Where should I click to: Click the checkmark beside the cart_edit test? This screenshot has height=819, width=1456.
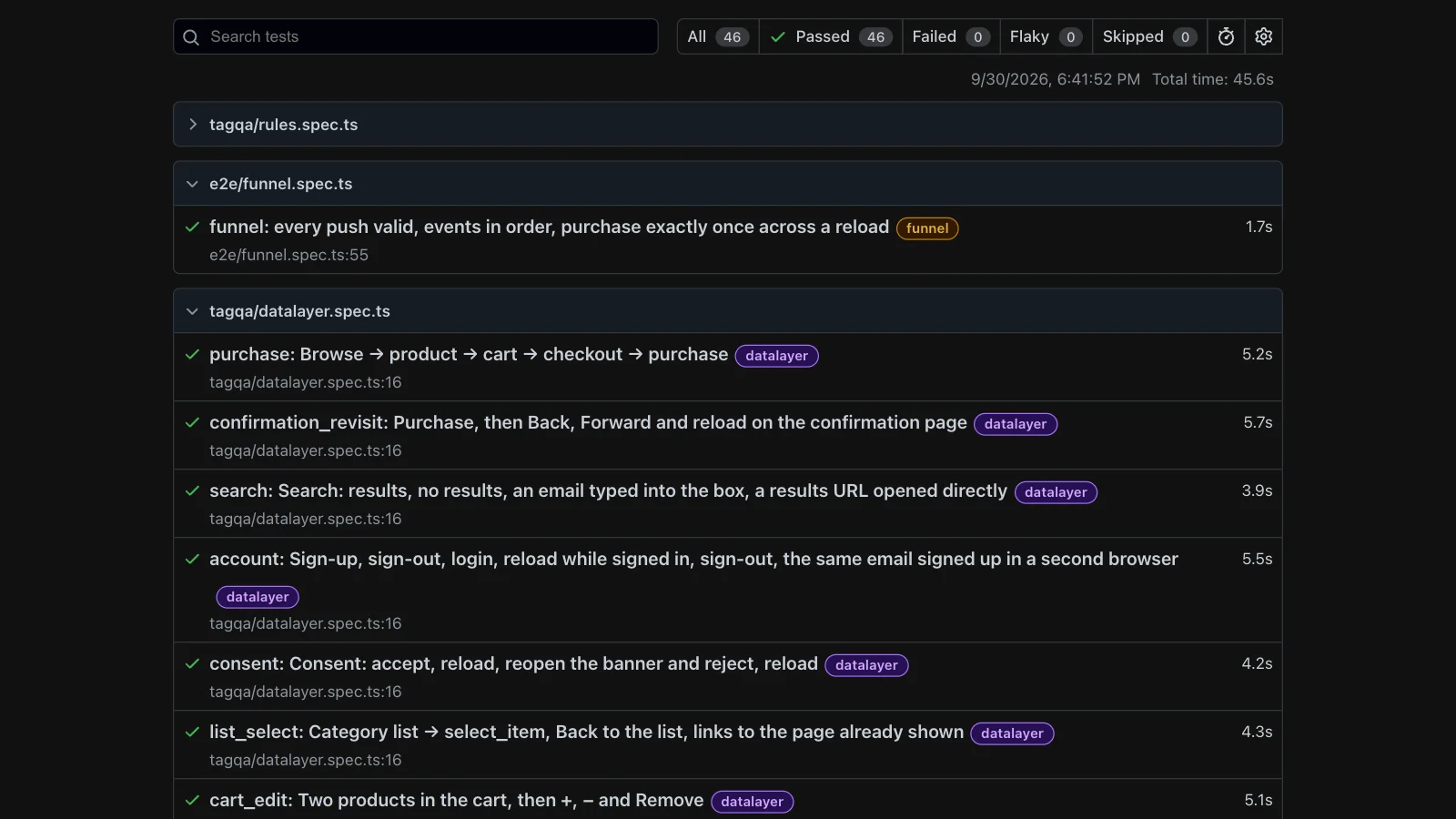[192, 800]
